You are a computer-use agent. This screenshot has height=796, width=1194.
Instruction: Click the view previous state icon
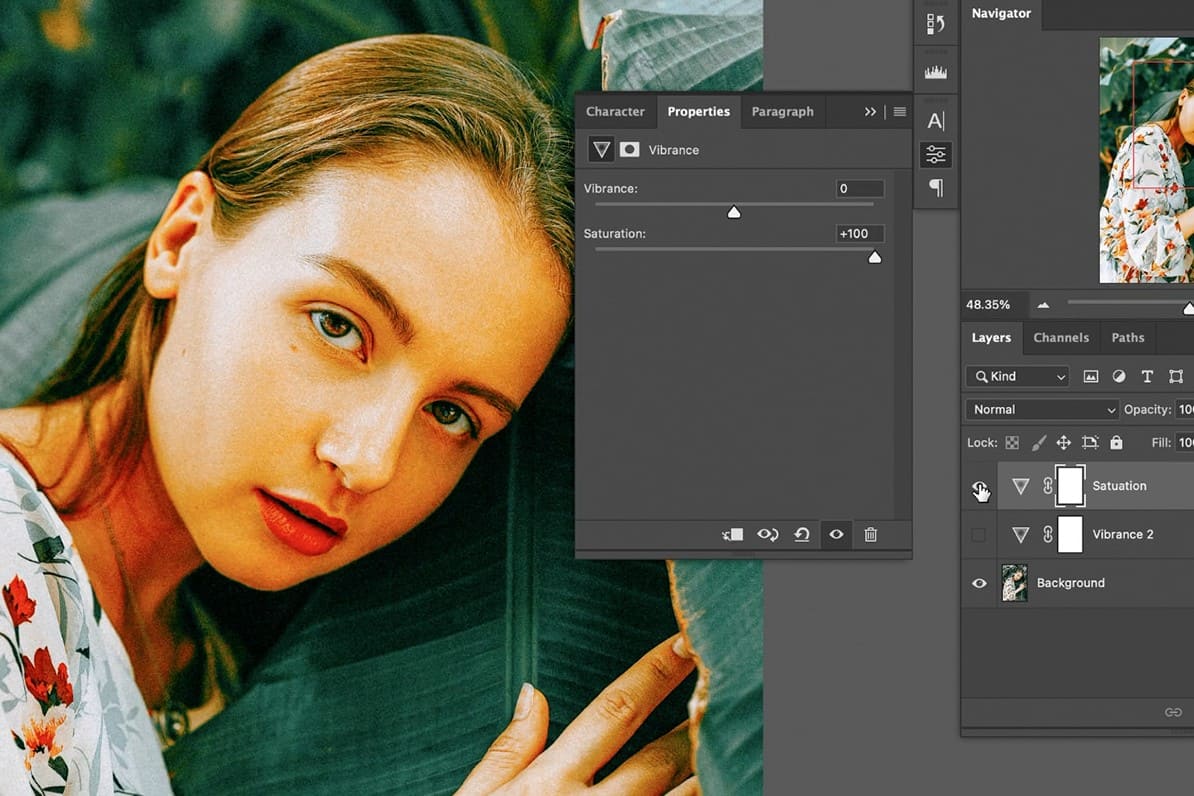(767, 535)
